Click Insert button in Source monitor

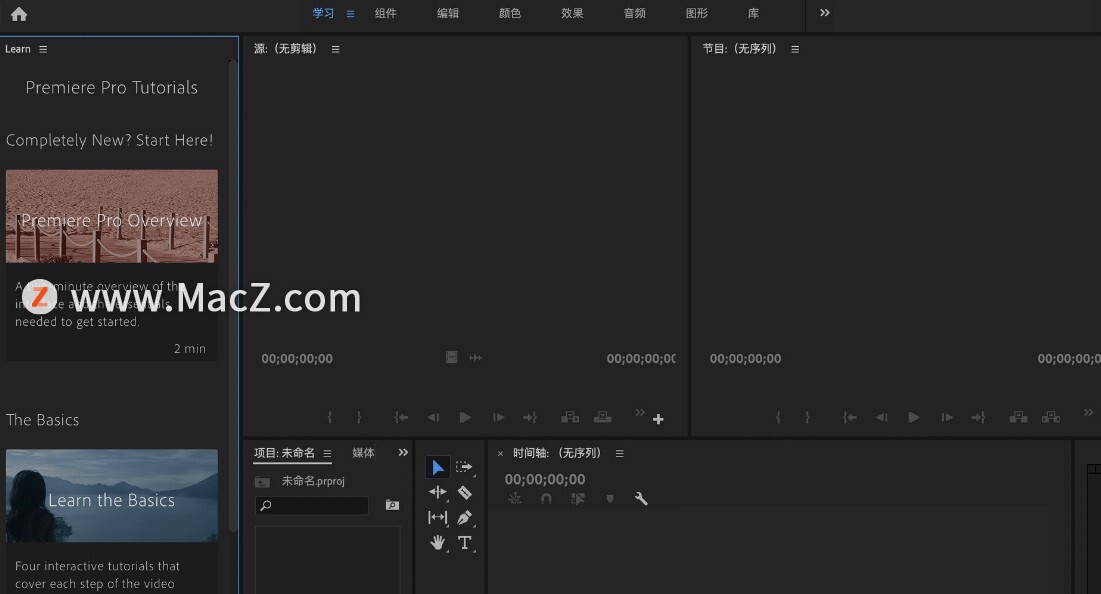pos(569,417)
